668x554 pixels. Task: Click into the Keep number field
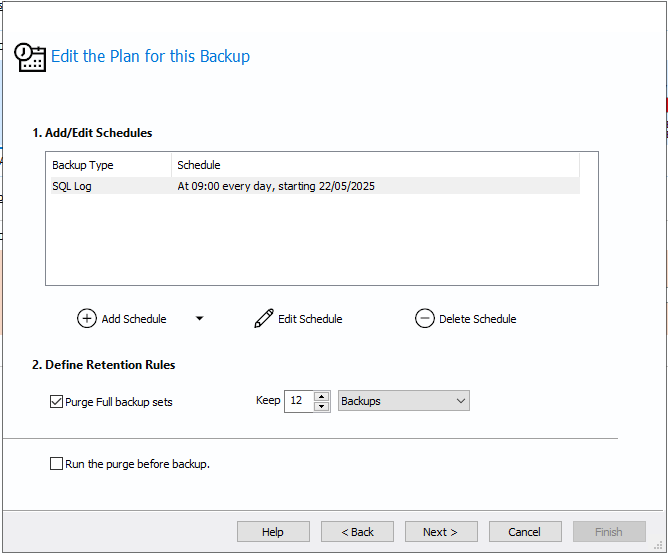(299, 401)
